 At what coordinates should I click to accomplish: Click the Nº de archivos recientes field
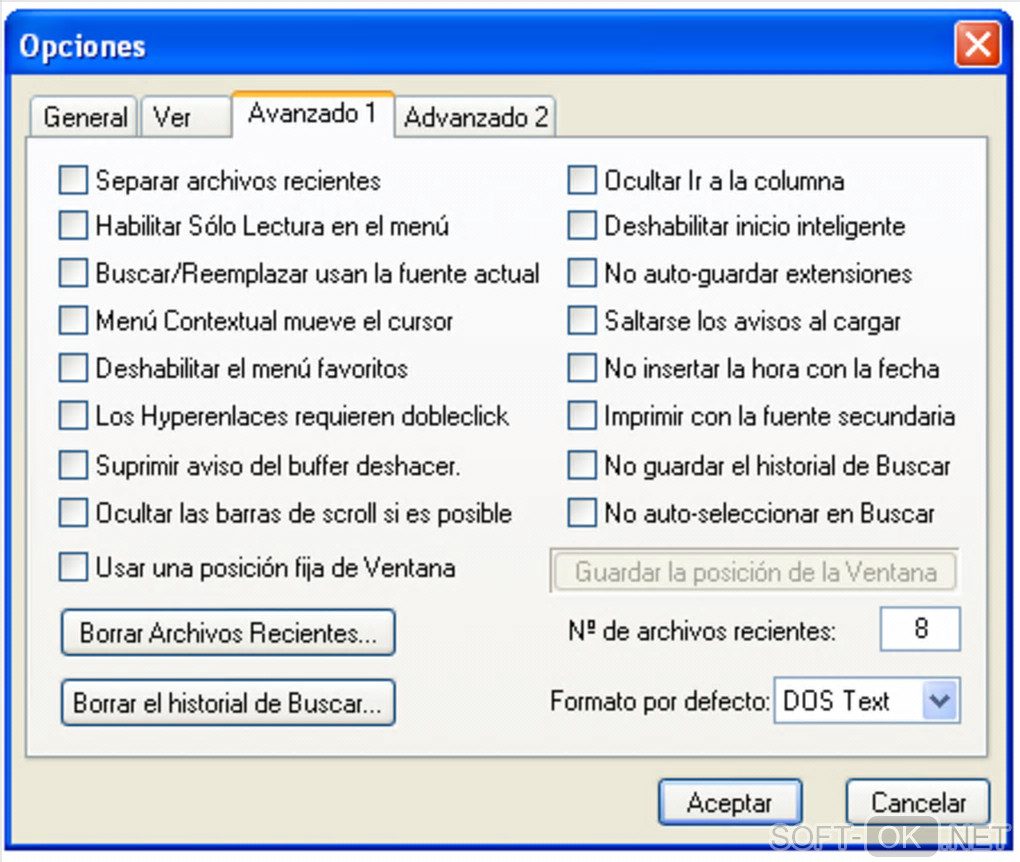920,630
